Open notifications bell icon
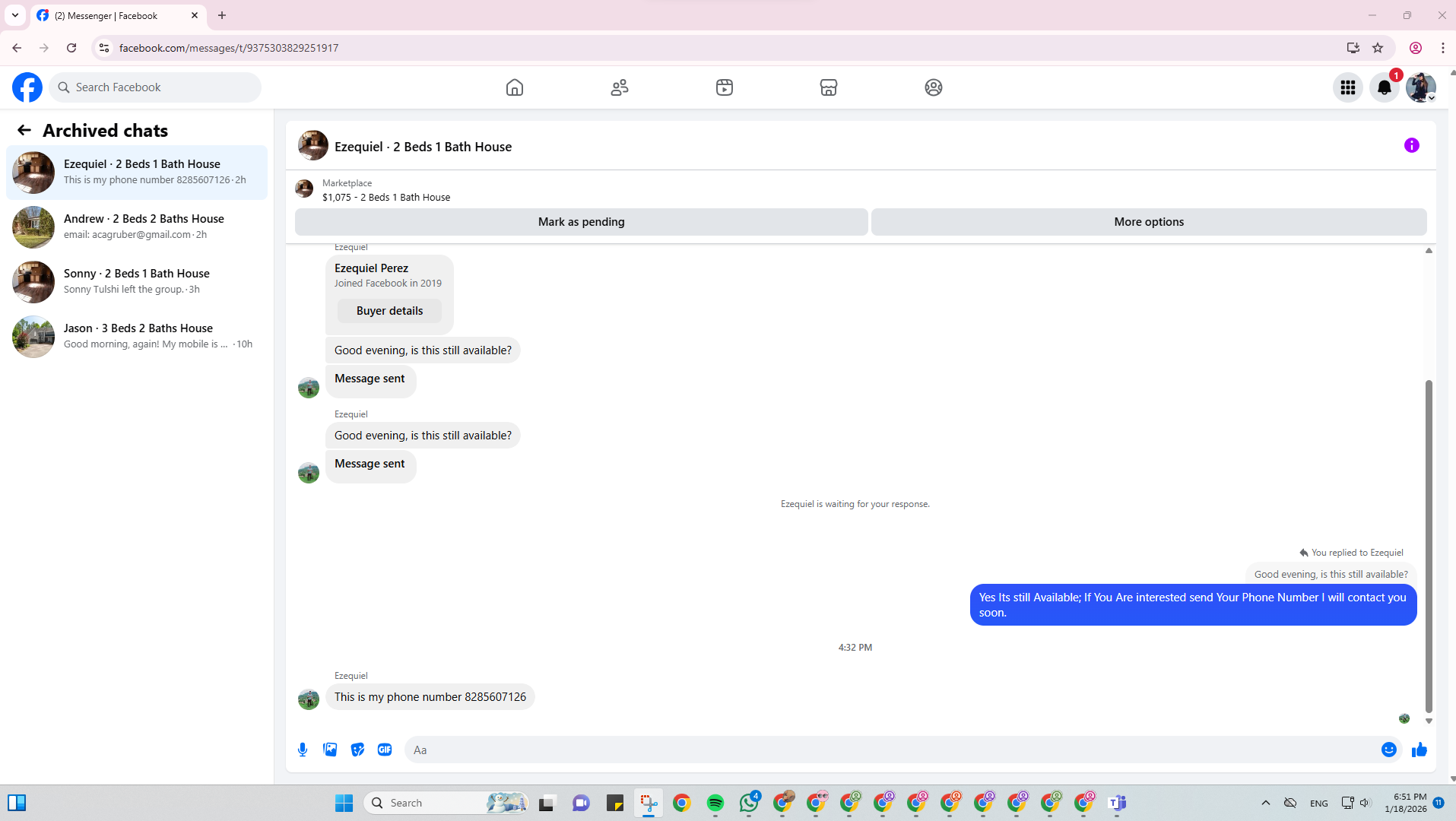Image resolution: width=1456 pixels, height=821 pixels. [1385, 87]
